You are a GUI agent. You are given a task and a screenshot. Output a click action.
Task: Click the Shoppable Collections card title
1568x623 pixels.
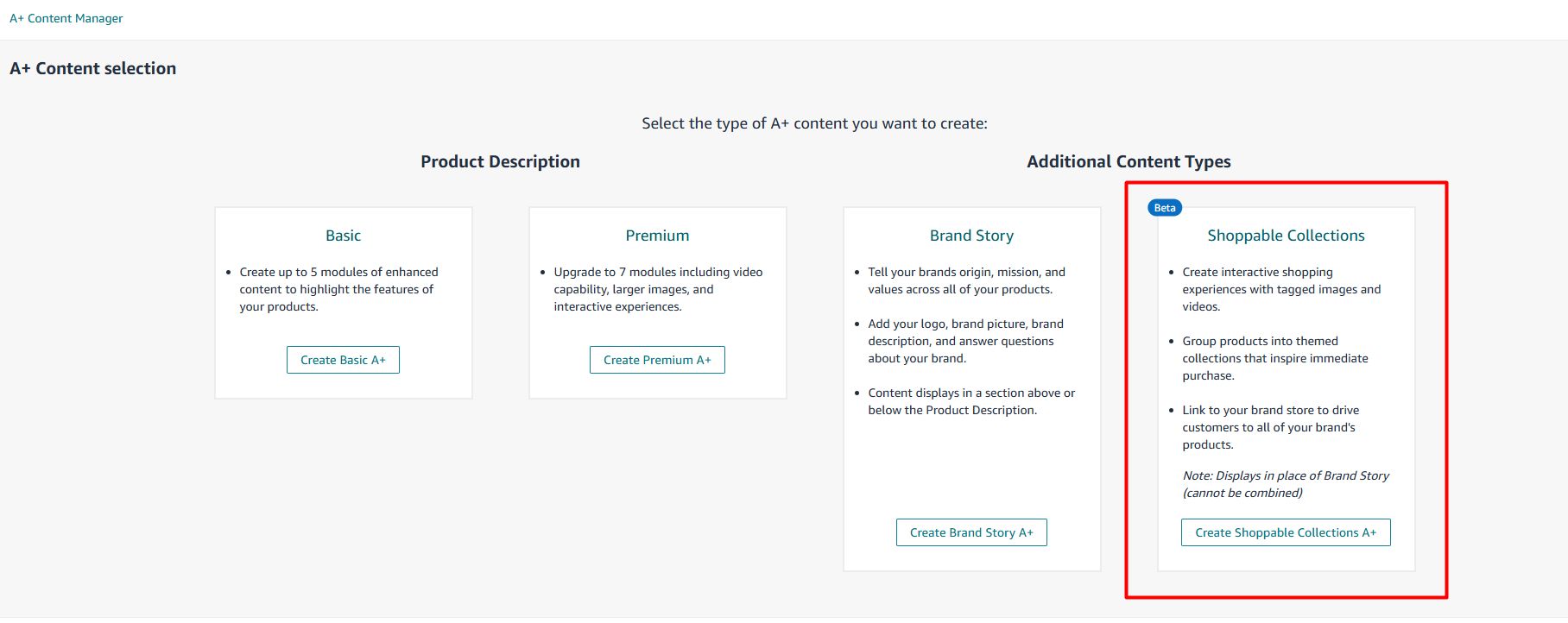[1286, 236]
